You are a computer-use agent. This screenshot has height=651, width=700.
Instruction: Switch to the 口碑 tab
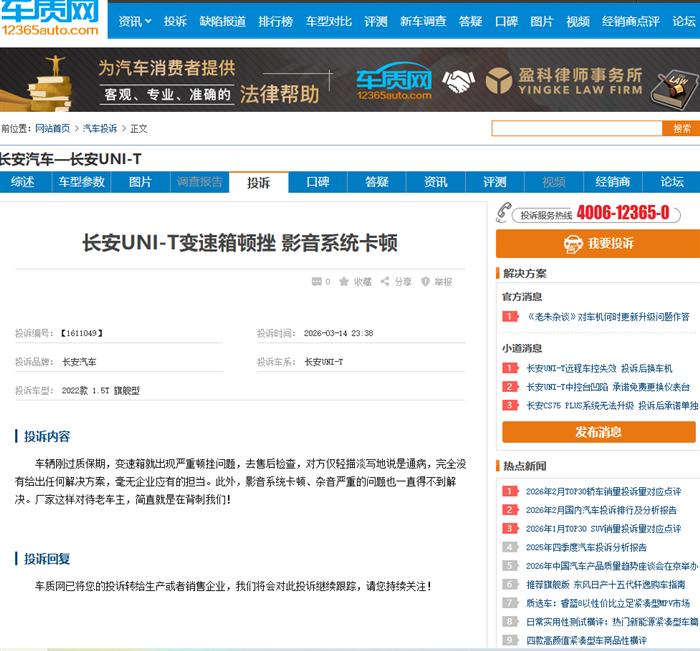[317, 182]
